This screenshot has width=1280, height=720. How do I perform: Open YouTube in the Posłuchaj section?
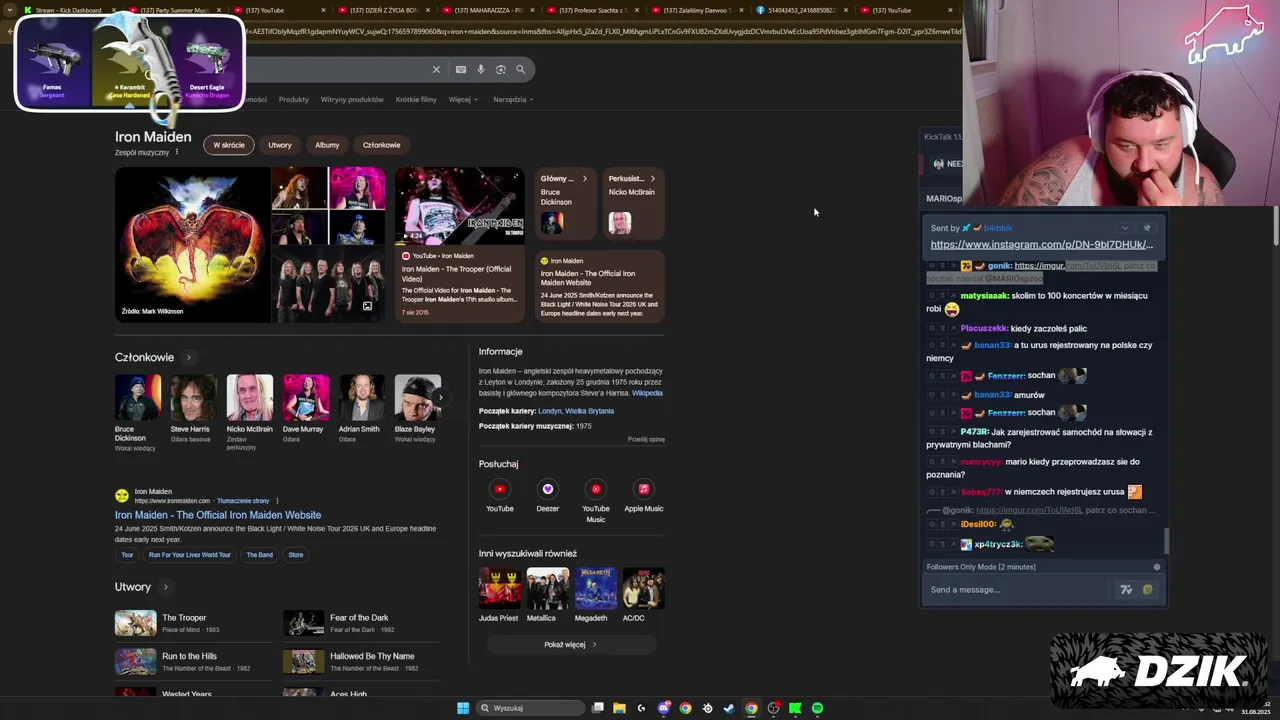click(x=499, y=496)
